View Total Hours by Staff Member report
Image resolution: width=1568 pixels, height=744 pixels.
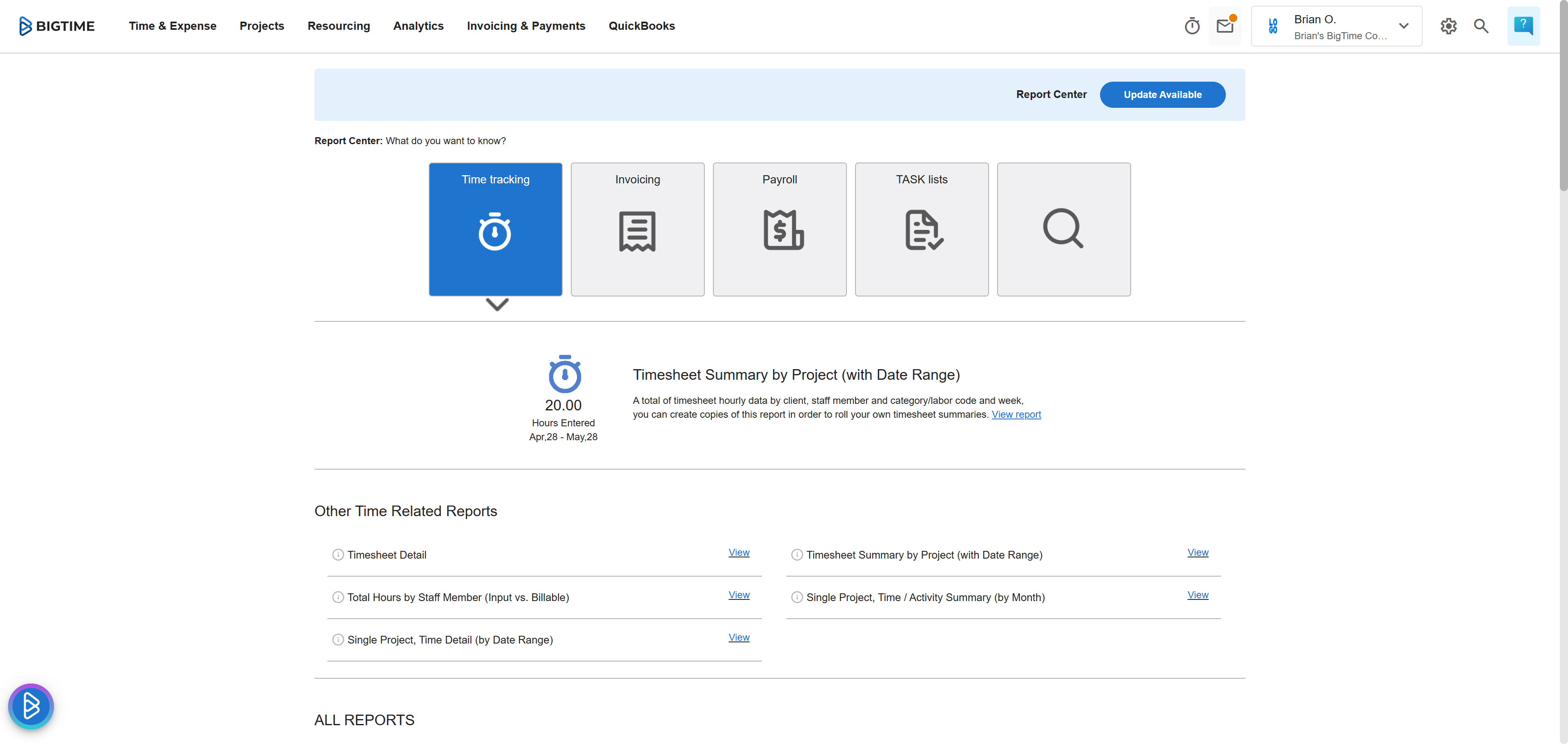coord(739,595)
